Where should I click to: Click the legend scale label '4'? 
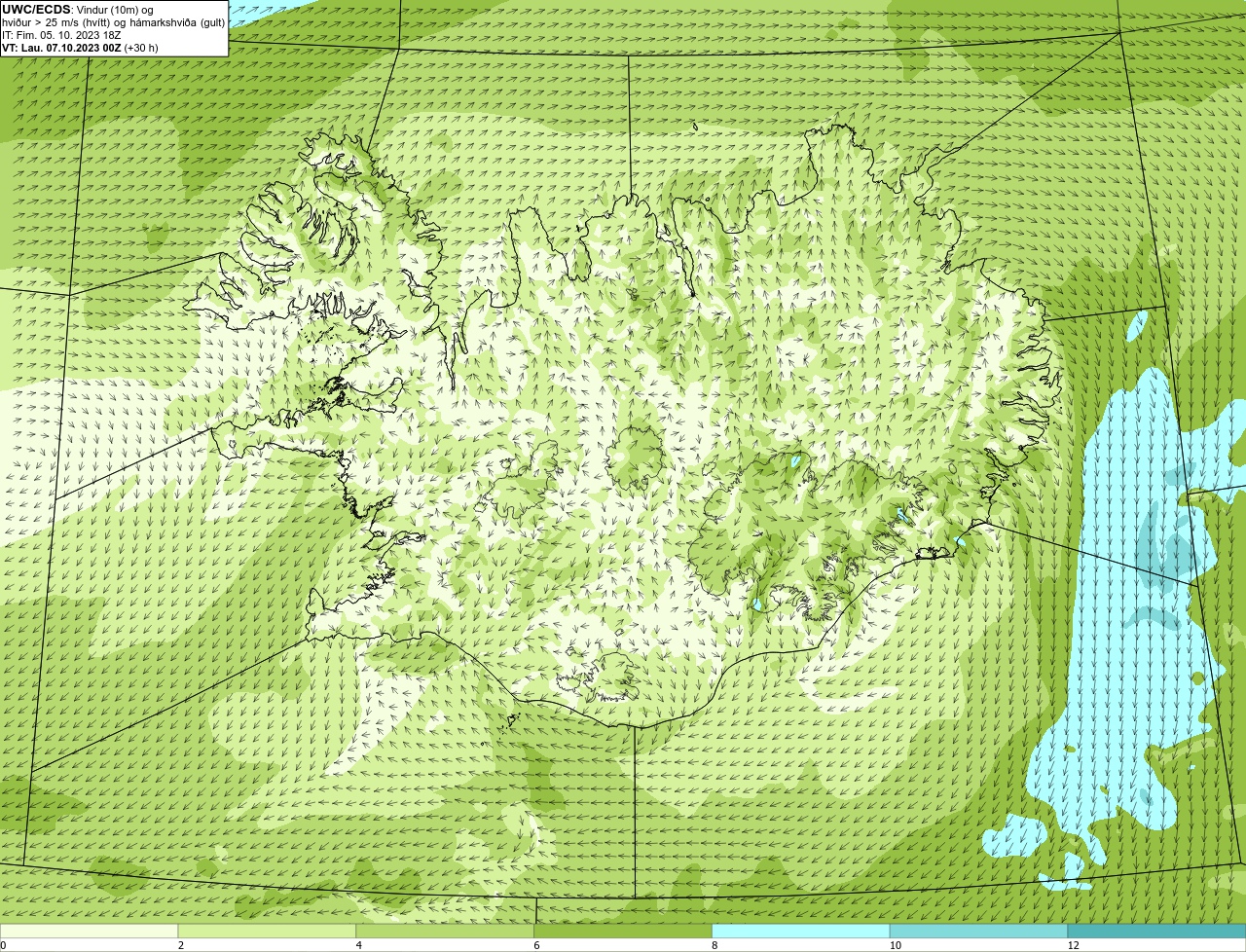358,945
